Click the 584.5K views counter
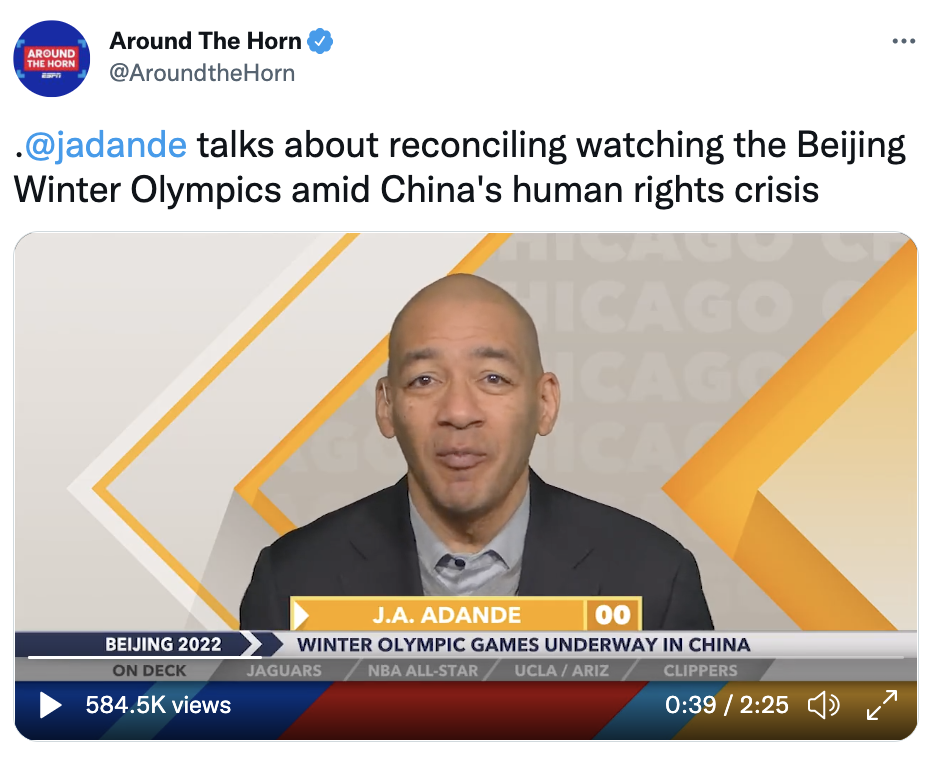This screenshot has height=764, width=934. pos(158,705)
